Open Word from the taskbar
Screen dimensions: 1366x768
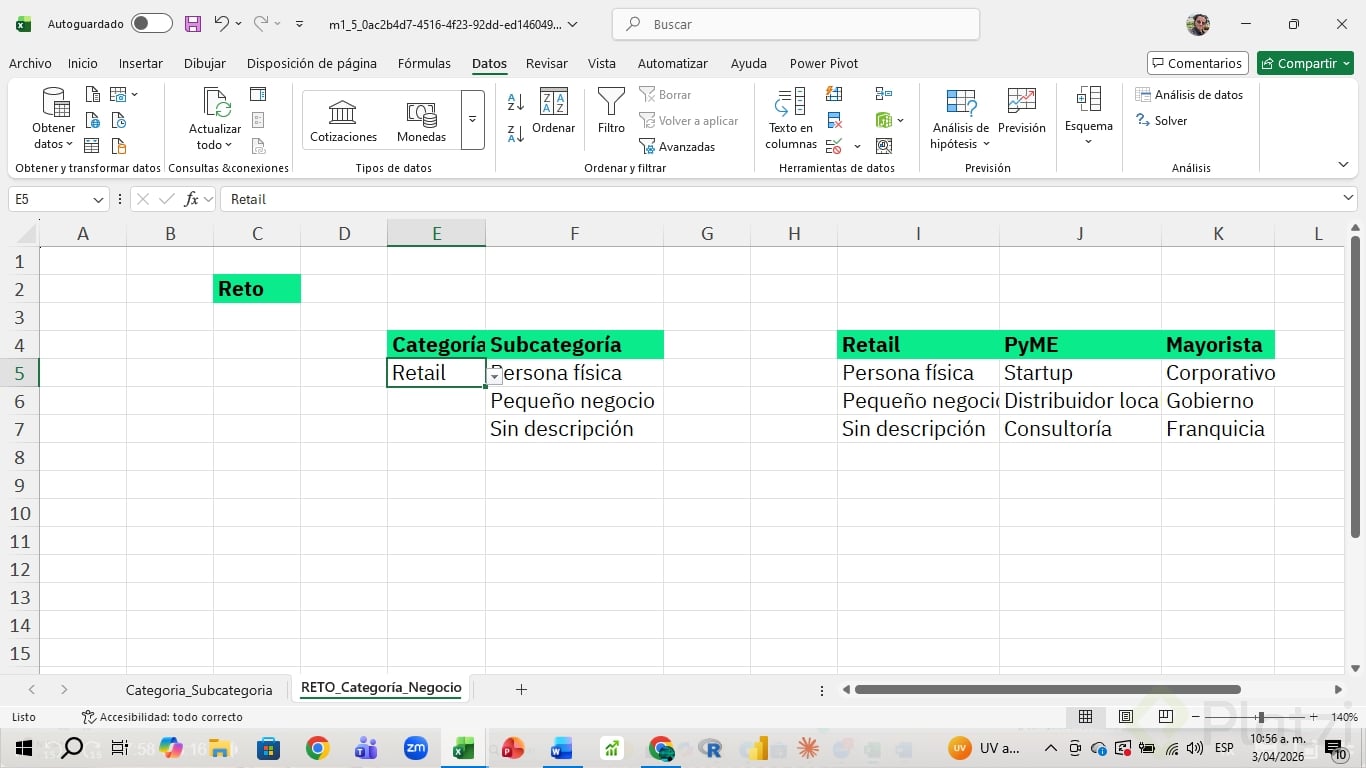(x=561, y=748)
